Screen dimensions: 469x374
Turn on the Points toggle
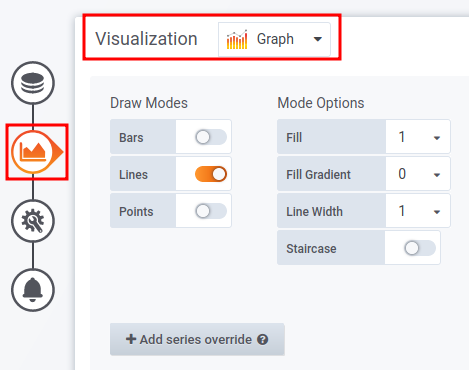tap(211, 211)
